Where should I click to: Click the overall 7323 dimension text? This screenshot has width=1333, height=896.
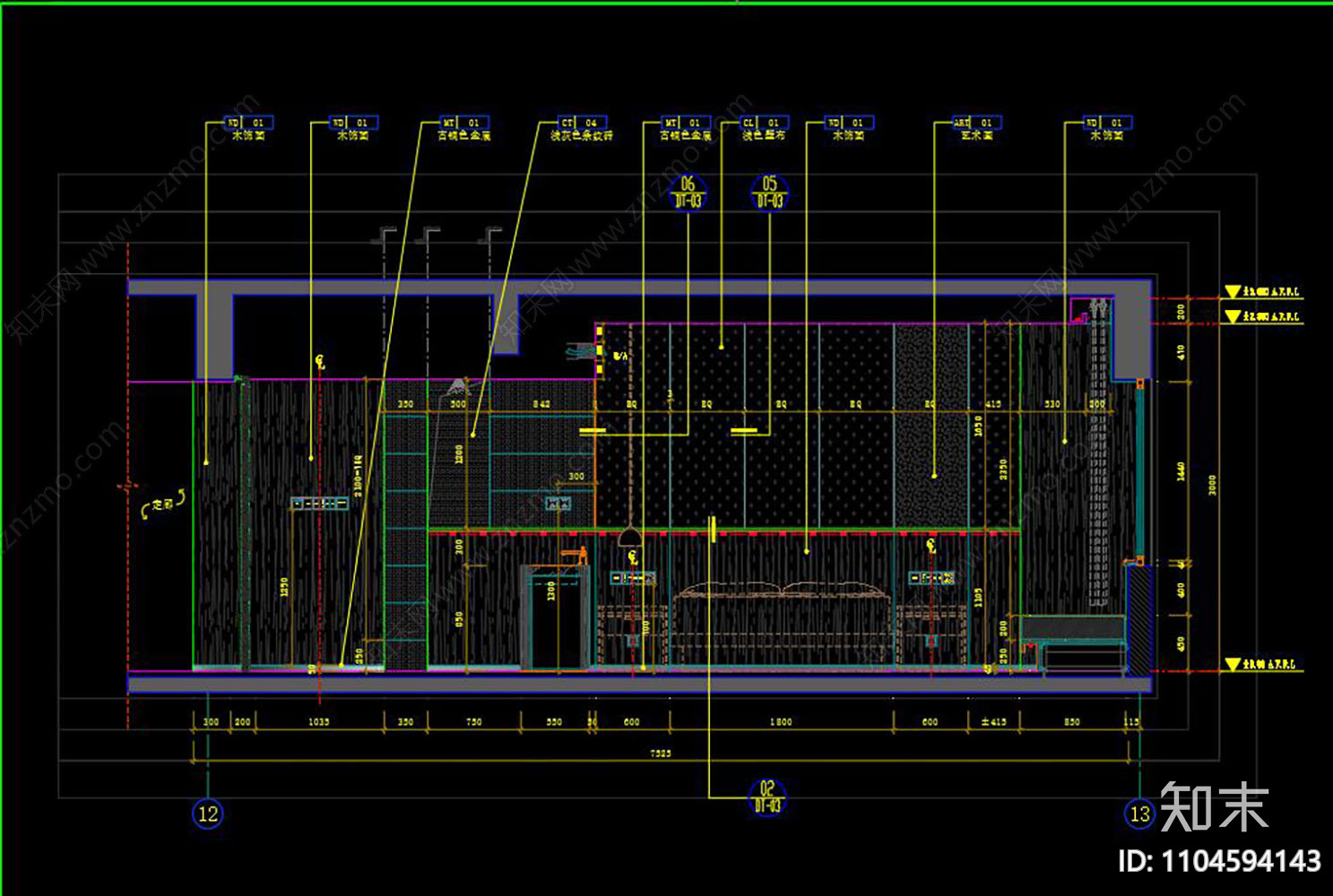point(661,754)
